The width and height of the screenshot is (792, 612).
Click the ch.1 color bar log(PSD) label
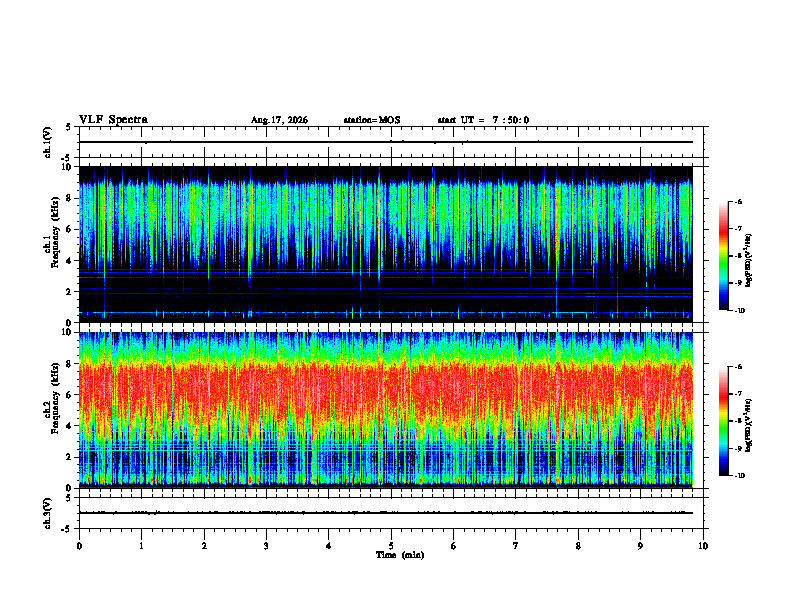(x=749, y=261)
